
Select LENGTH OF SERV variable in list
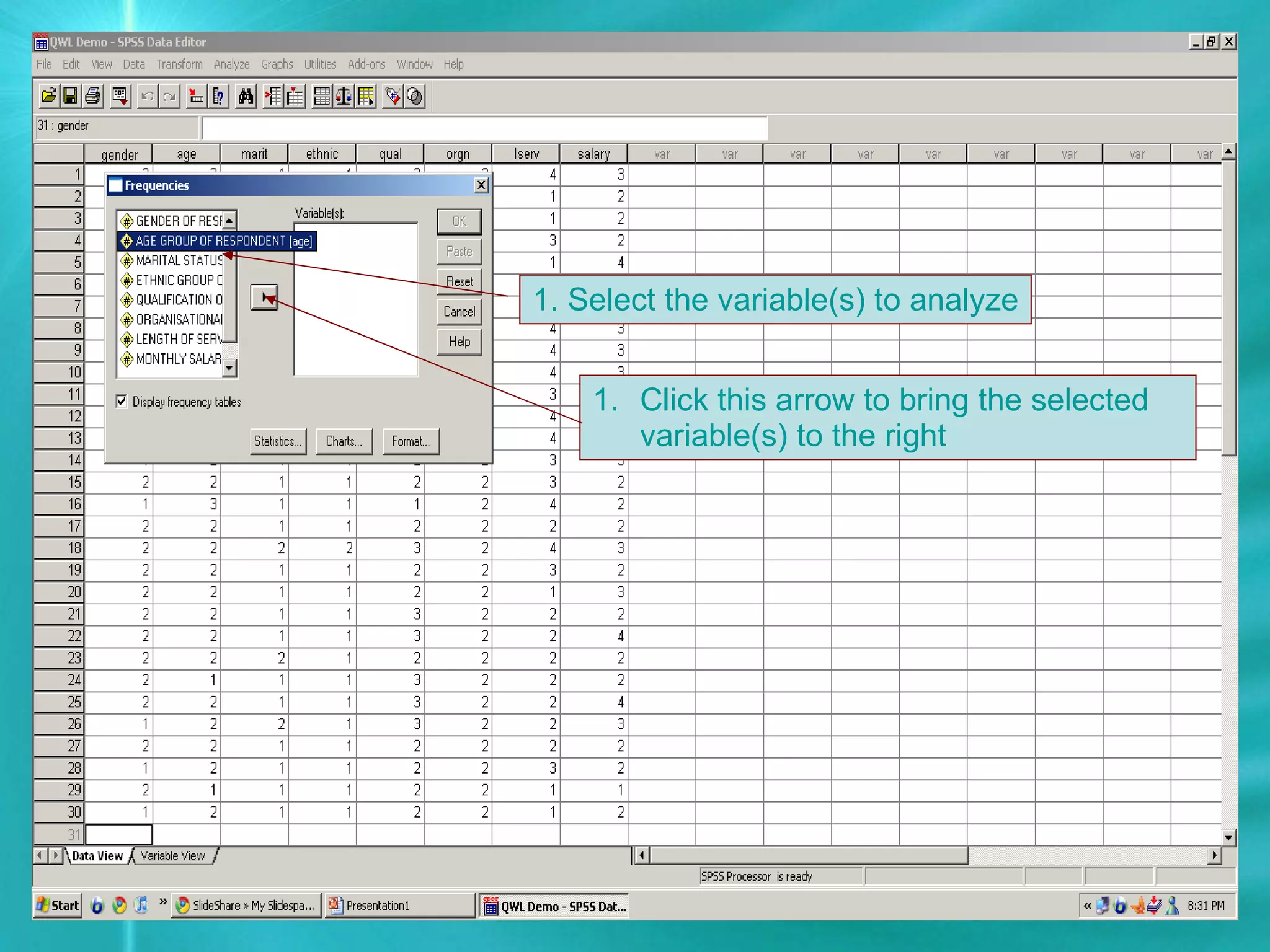pos(171,340)
